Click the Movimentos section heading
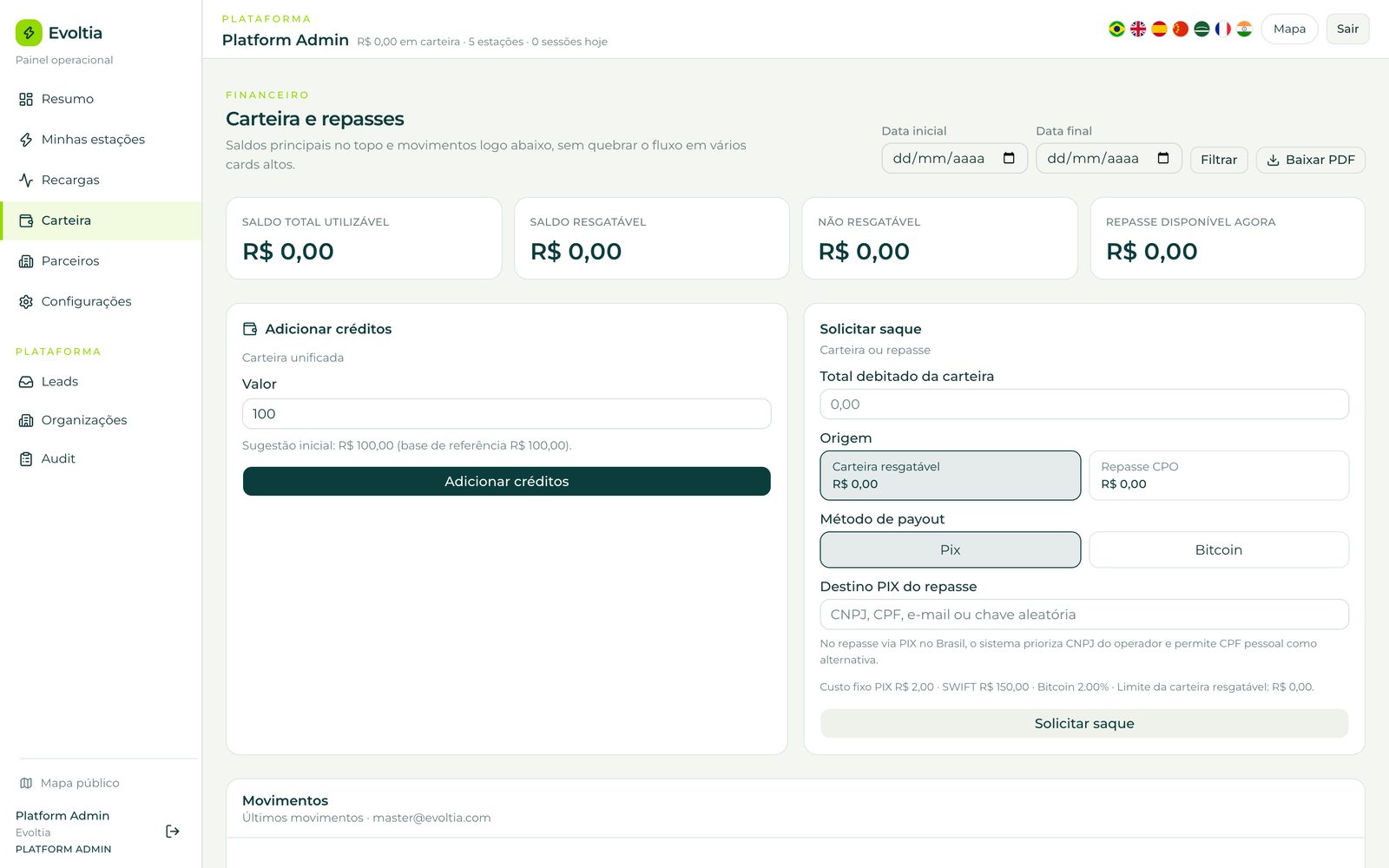 (285, 800)
